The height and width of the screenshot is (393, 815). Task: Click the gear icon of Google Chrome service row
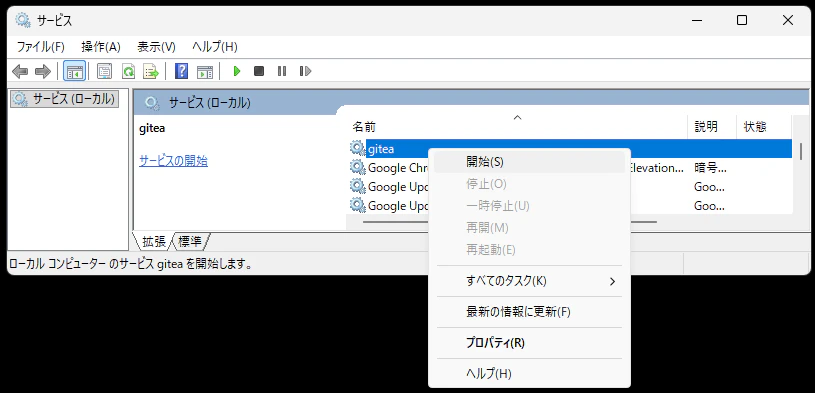pos(358,167)
